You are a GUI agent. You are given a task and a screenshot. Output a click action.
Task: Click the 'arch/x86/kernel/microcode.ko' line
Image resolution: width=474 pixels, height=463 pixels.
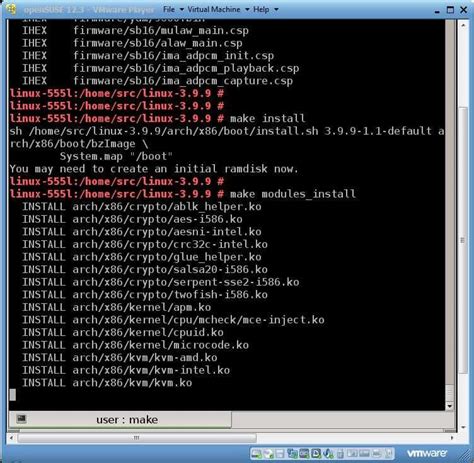pyautogui.click(x=161, y=345)
